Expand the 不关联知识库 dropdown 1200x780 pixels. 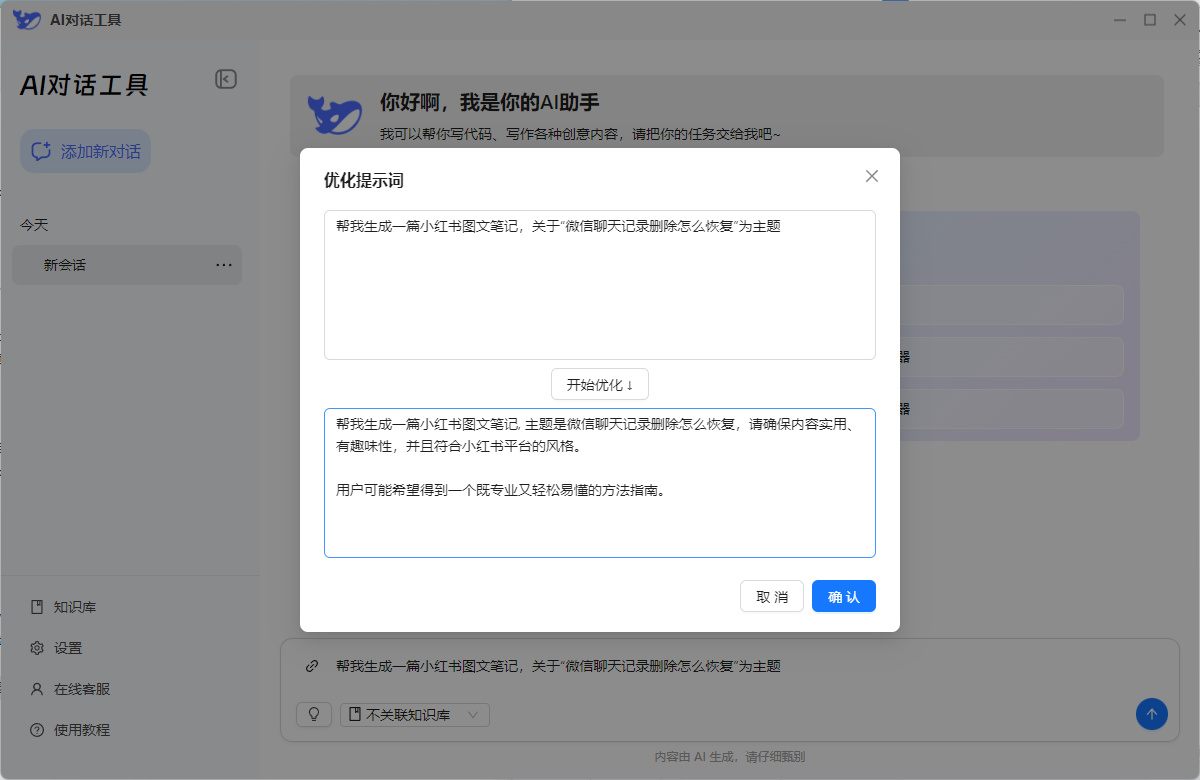click(x=415, y=714)
